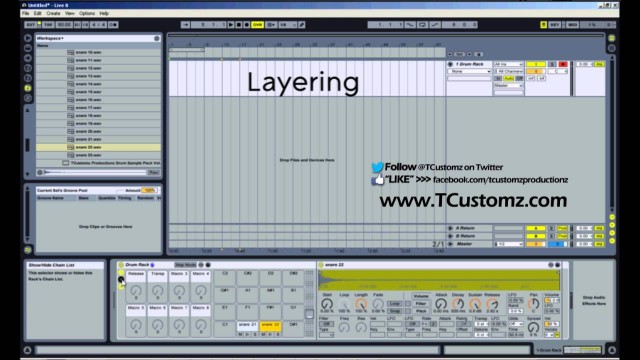Click the global Record button in transport
The height and width of the screenshot is (360, 640).
point(247,25)
